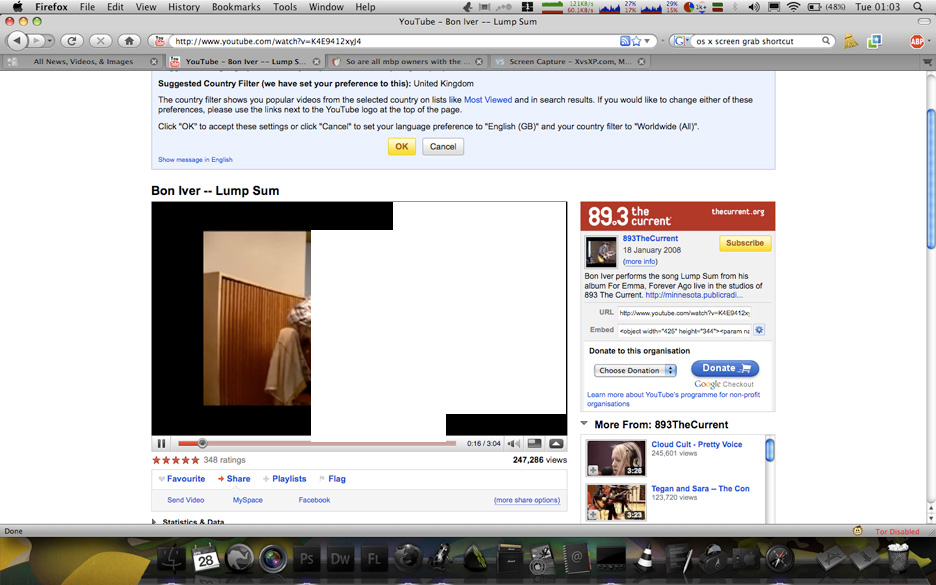Open the back/forward history dropdown
Image resolution: width=936 pixels, height=585 pixels.
pos(50,41)
